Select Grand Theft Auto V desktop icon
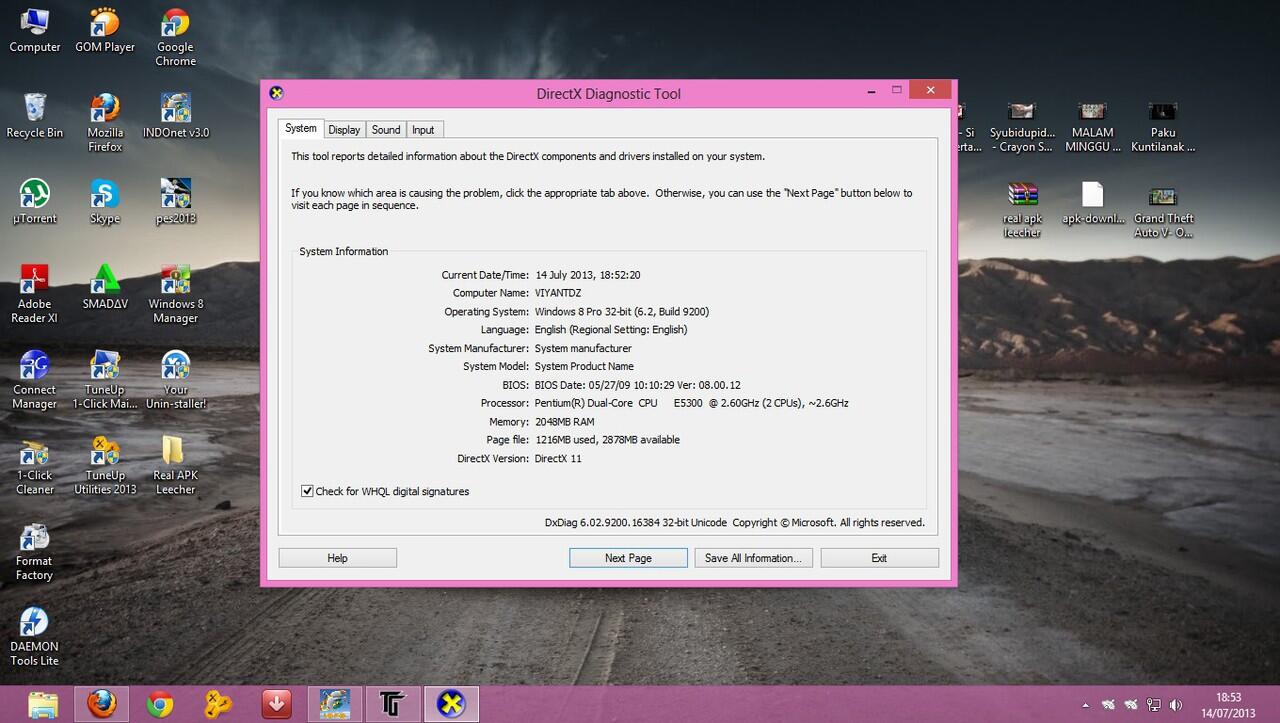This screenshot has height=723, width=1280. [x=1162, y=210]
